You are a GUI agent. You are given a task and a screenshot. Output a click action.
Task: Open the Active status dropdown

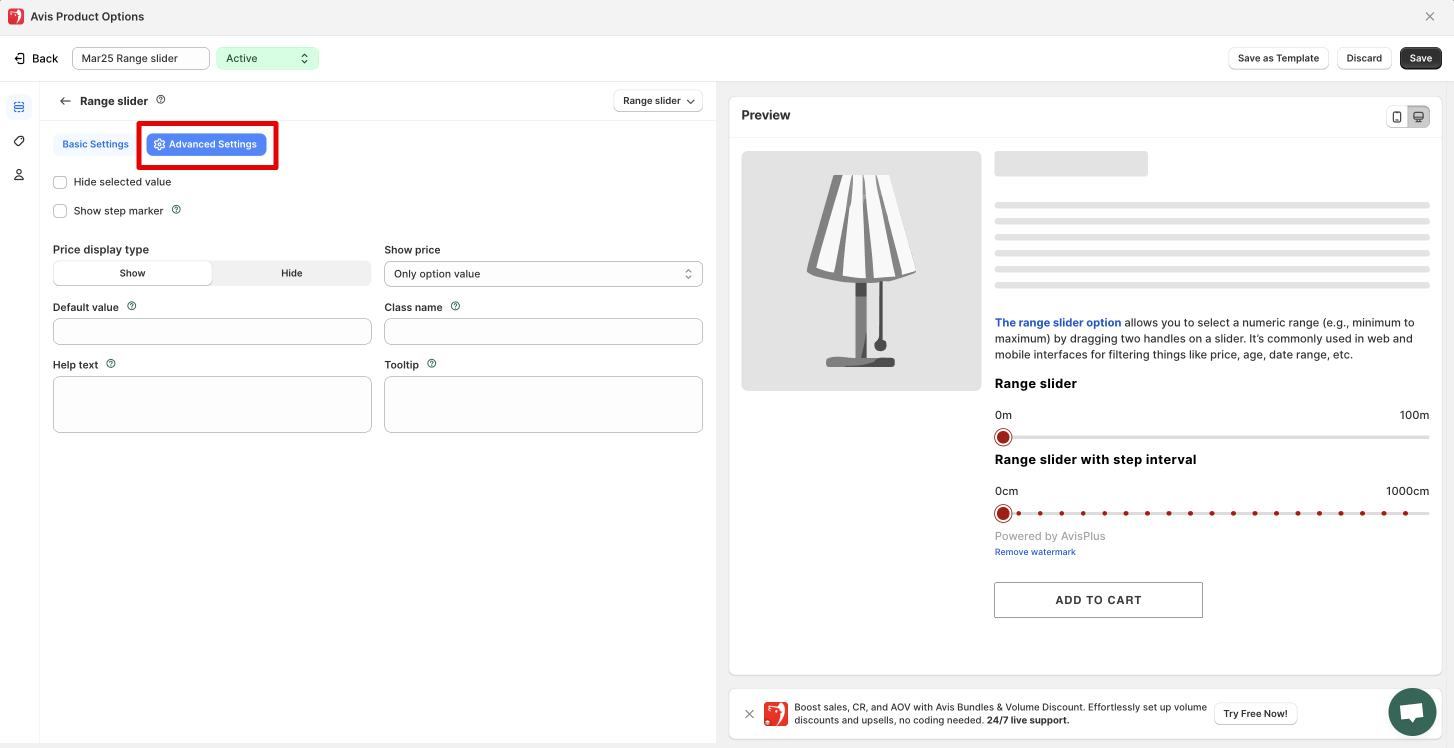click(267, 59)
